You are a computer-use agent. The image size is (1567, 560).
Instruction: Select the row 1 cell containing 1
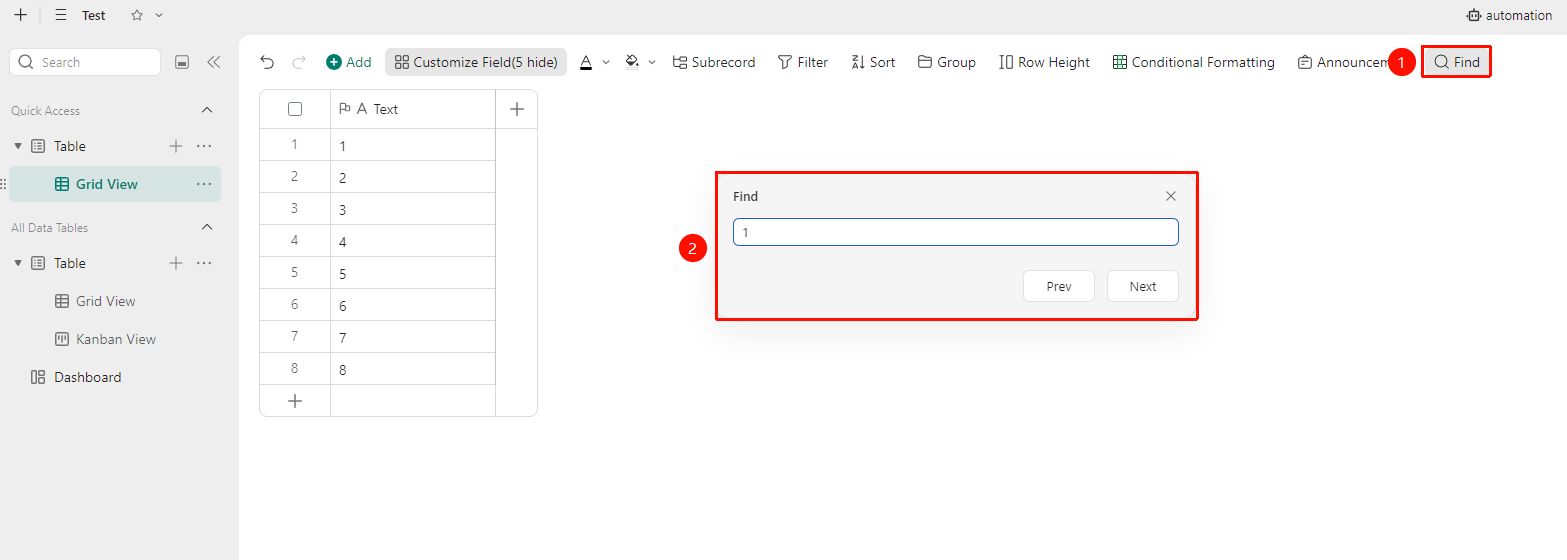(413, 145)
